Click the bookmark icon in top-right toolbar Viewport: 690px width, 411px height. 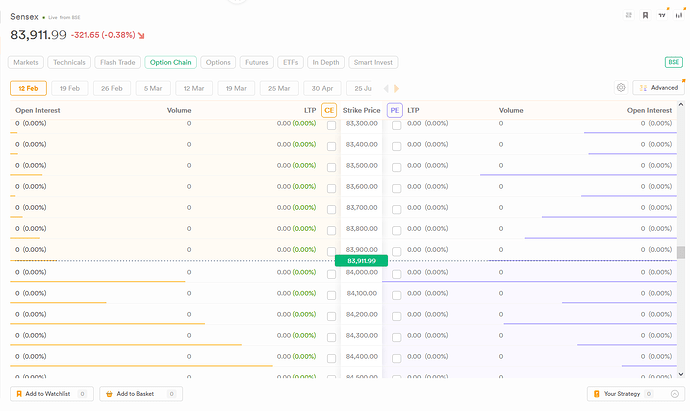(x=645, y=16)
